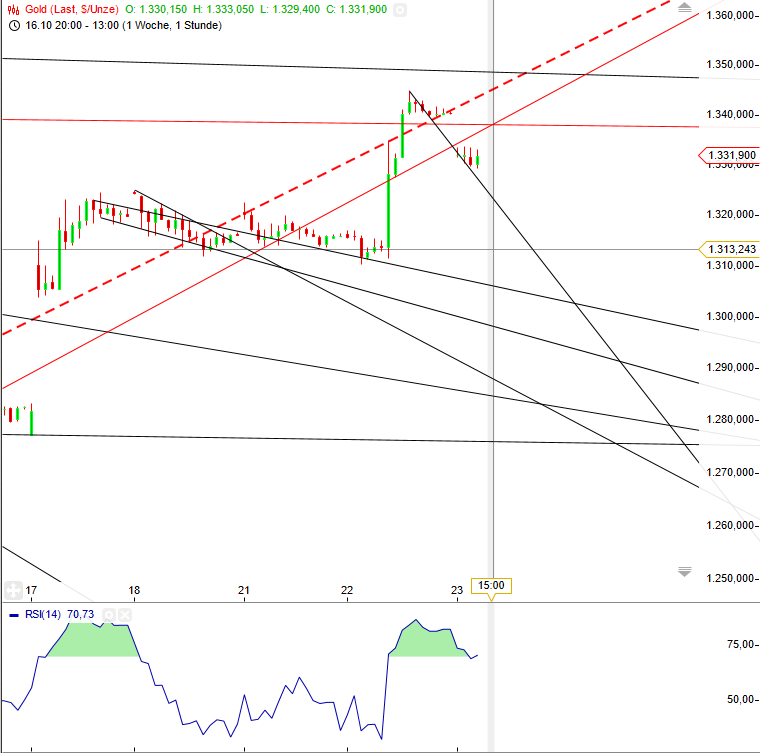Click the 15:00 time marker on the axis
760x753 pixels.
click(491, 585)
